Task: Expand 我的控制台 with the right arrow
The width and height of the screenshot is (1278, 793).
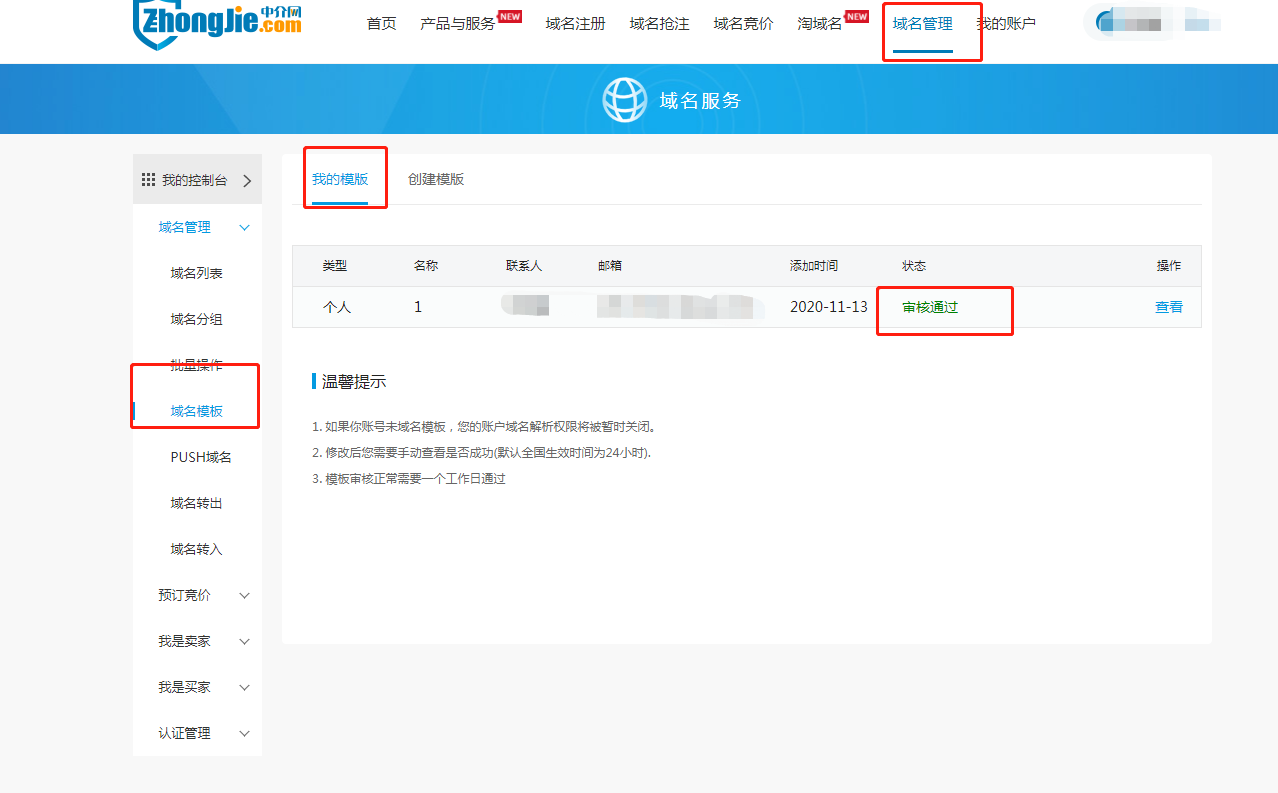Action: coord(247,181)
